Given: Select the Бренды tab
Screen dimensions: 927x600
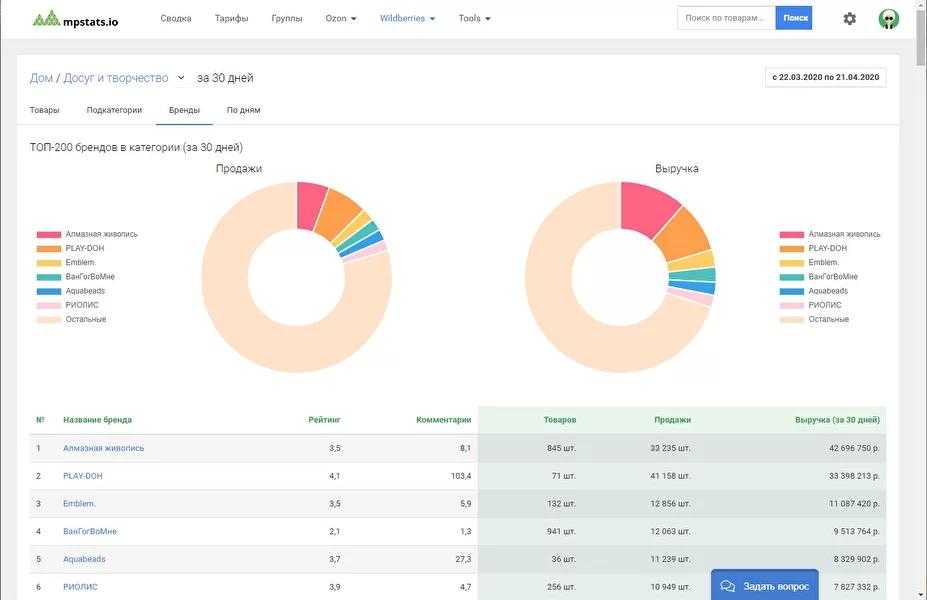Looking at the screenshot, I should (x=184, y=110).
